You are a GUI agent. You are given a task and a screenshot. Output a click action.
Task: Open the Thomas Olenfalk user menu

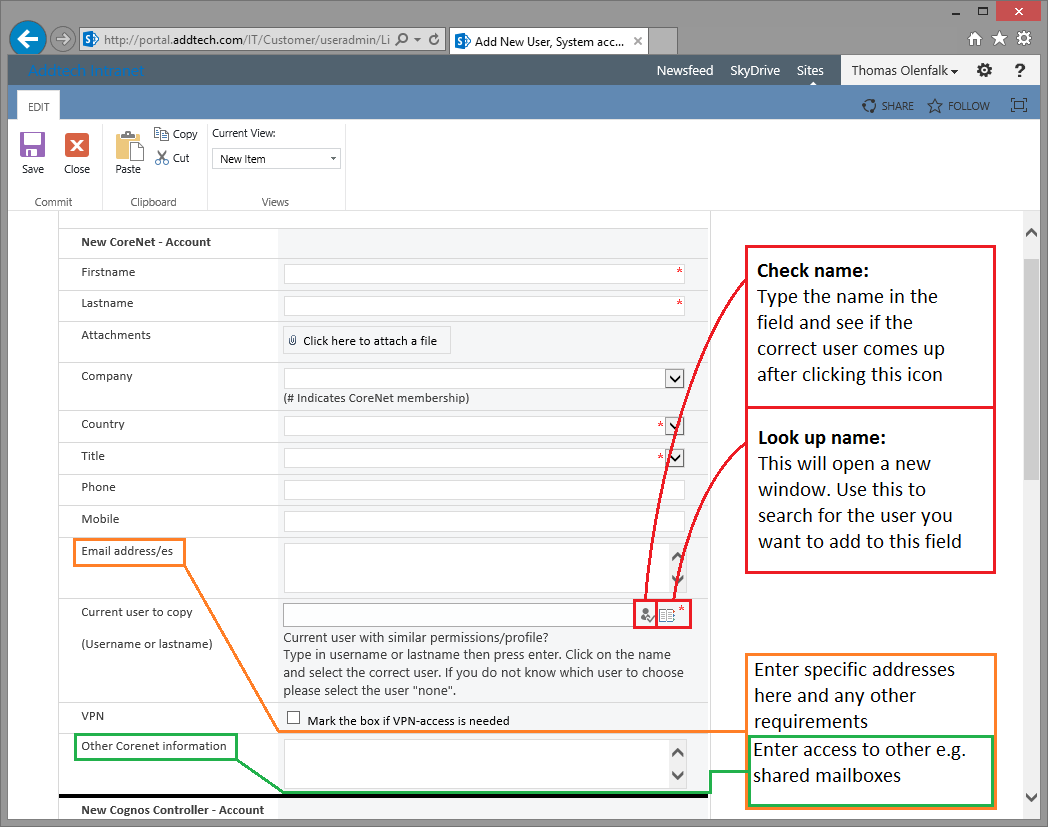(904, 70)
